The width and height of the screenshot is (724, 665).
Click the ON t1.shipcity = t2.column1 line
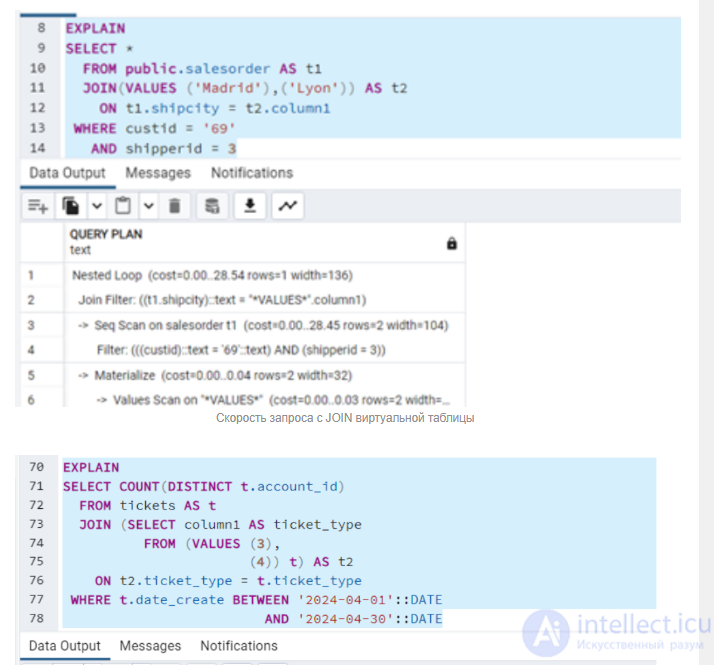(x=215, y=109)
